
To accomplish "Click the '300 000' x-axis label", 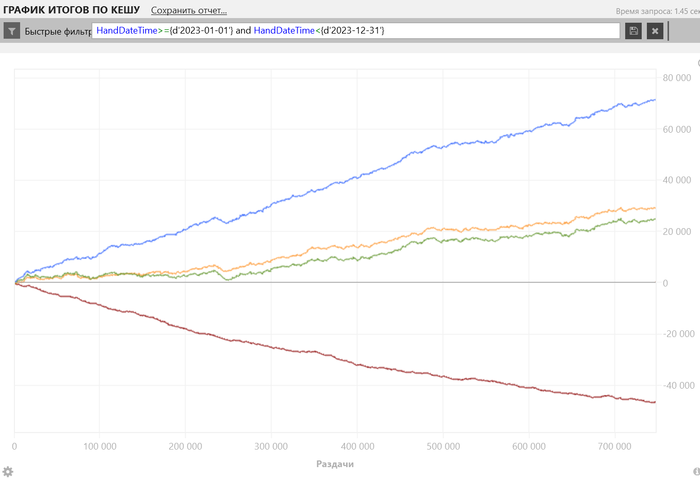I will (x=271, y=446).
